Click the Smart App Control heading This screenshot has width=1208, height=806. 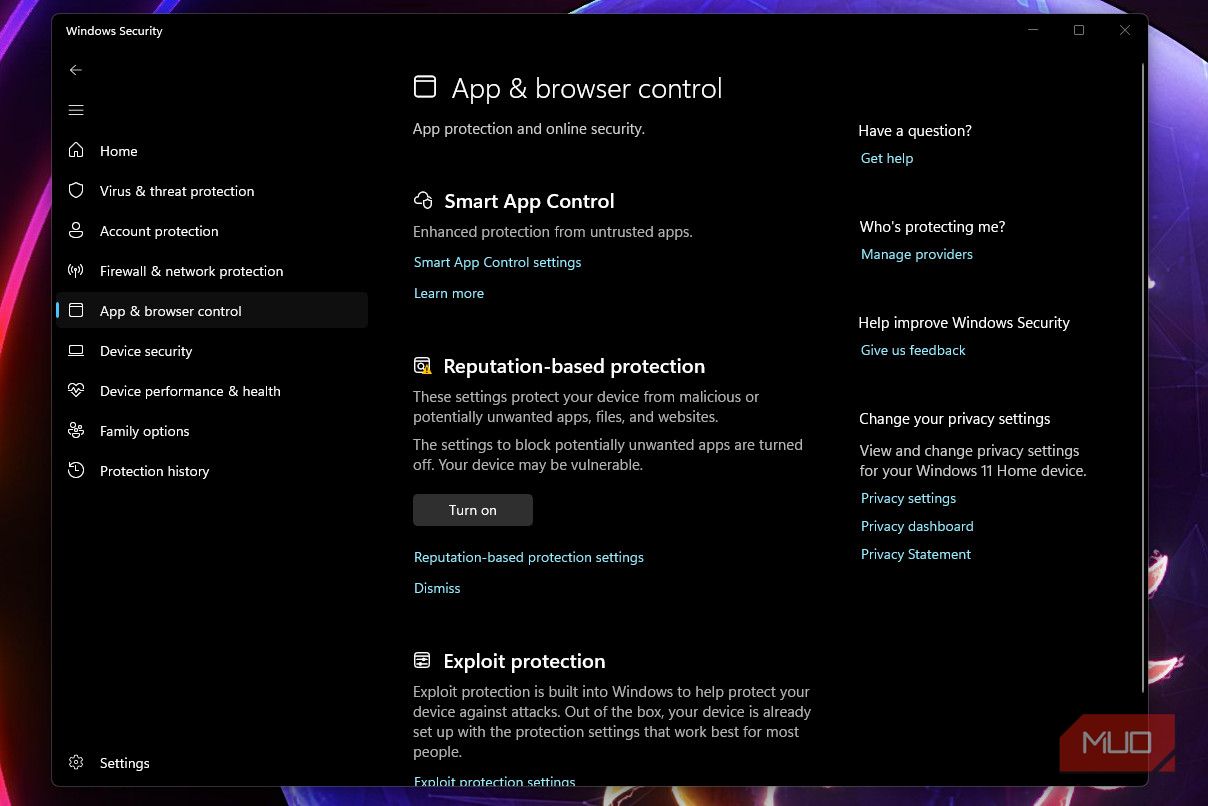click(529, 201)
